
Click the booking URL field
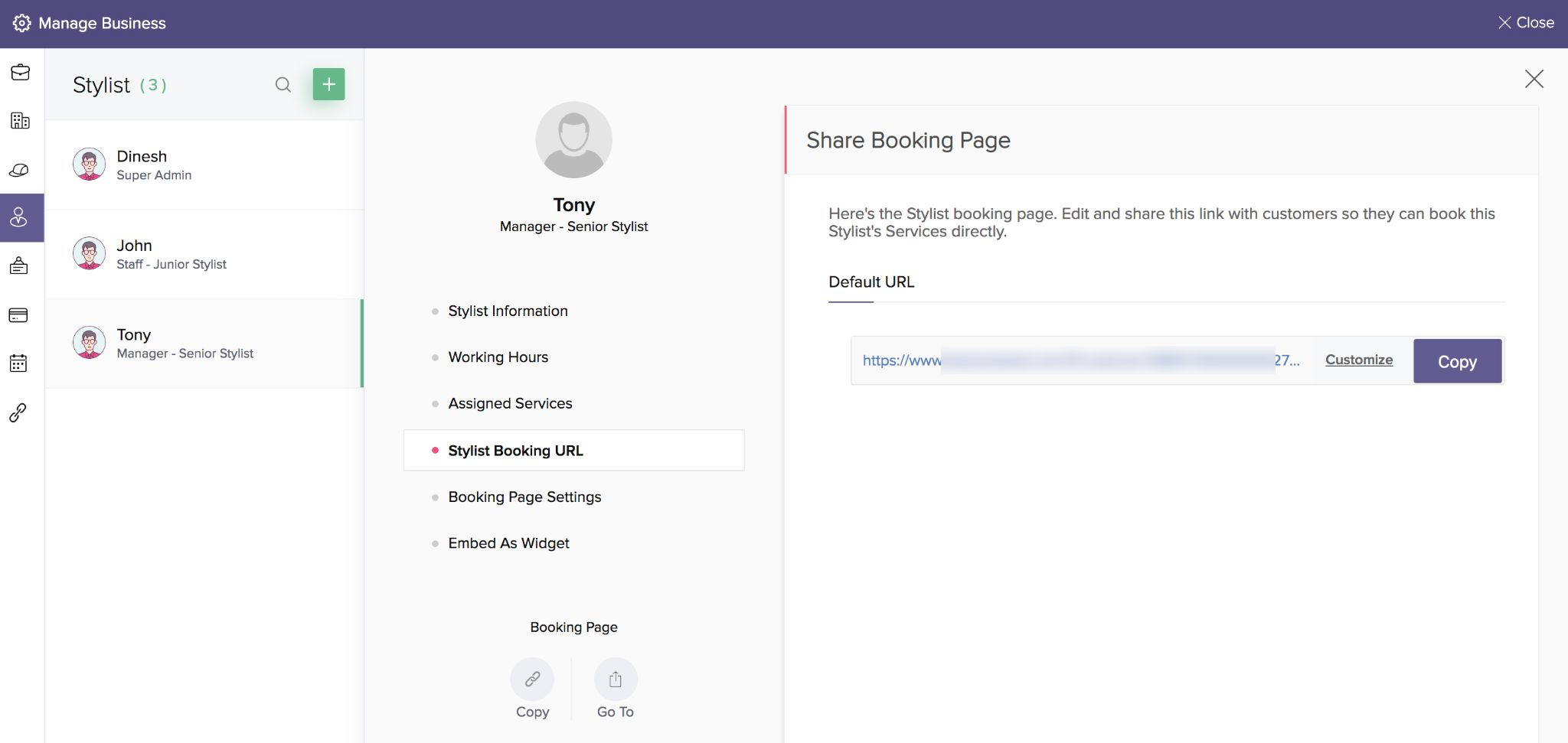1081,360
